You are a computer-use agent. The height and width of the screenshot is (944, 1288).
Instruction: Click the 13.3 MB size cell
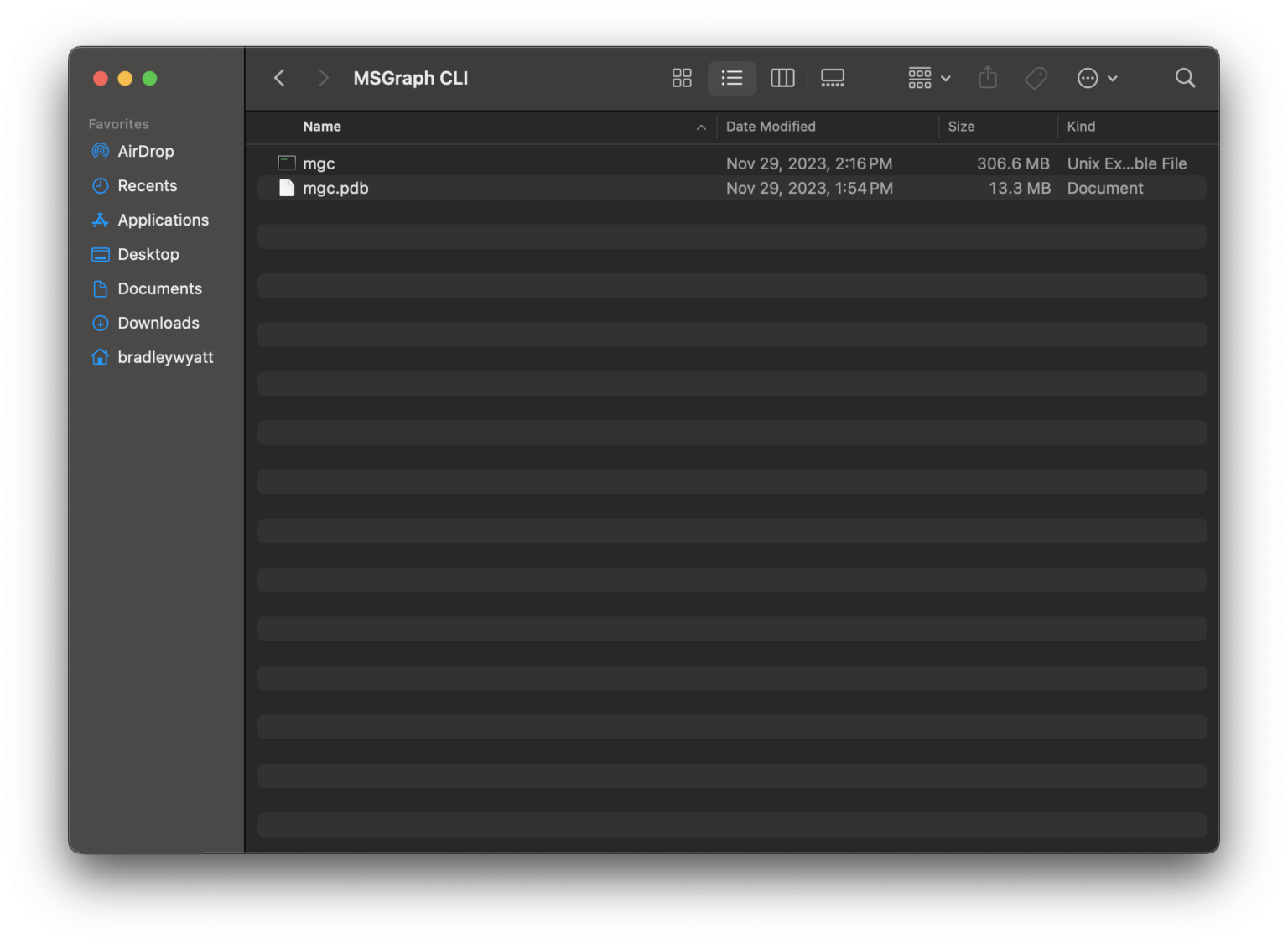tap(1020, 188)
